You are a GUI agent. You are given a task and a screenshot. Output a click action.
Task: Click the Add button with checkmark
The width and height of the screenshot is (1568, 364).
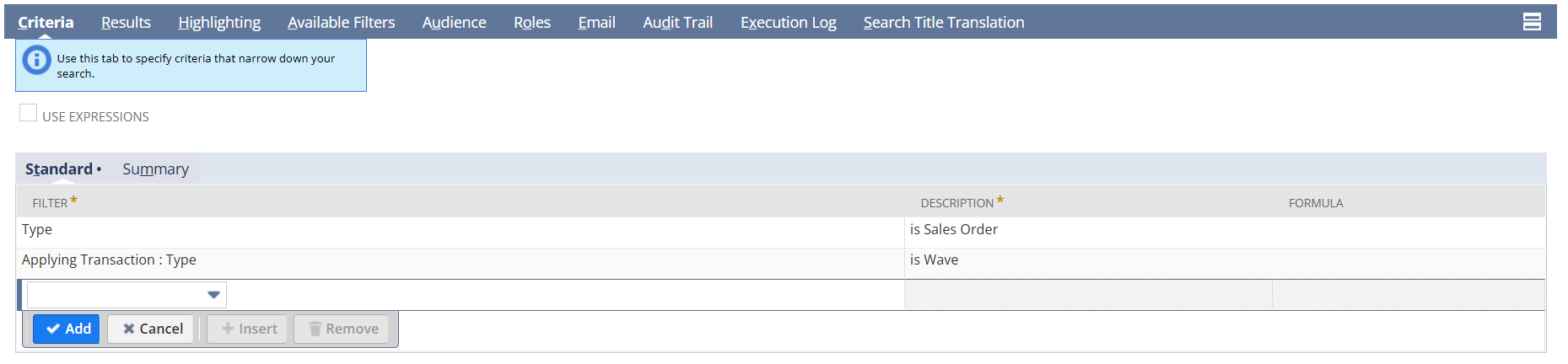tap(67, 329)
